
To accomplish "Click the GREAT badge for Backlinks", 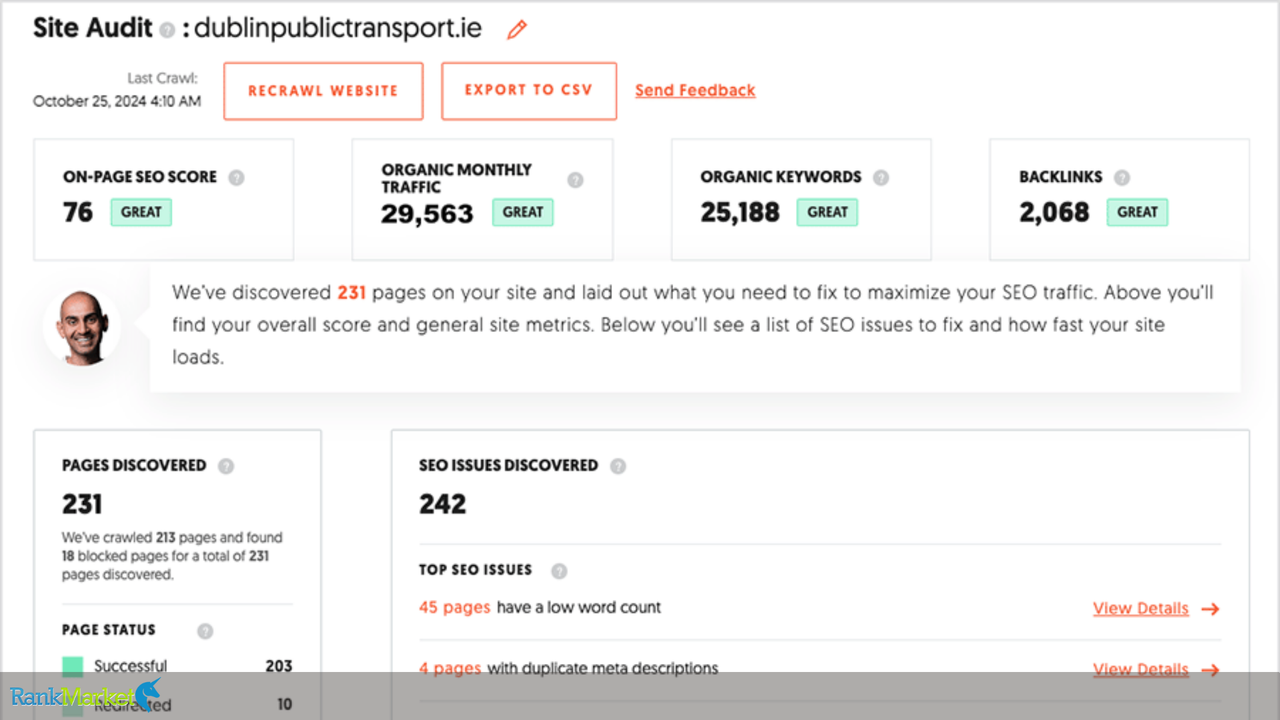I will point(1137,212).
